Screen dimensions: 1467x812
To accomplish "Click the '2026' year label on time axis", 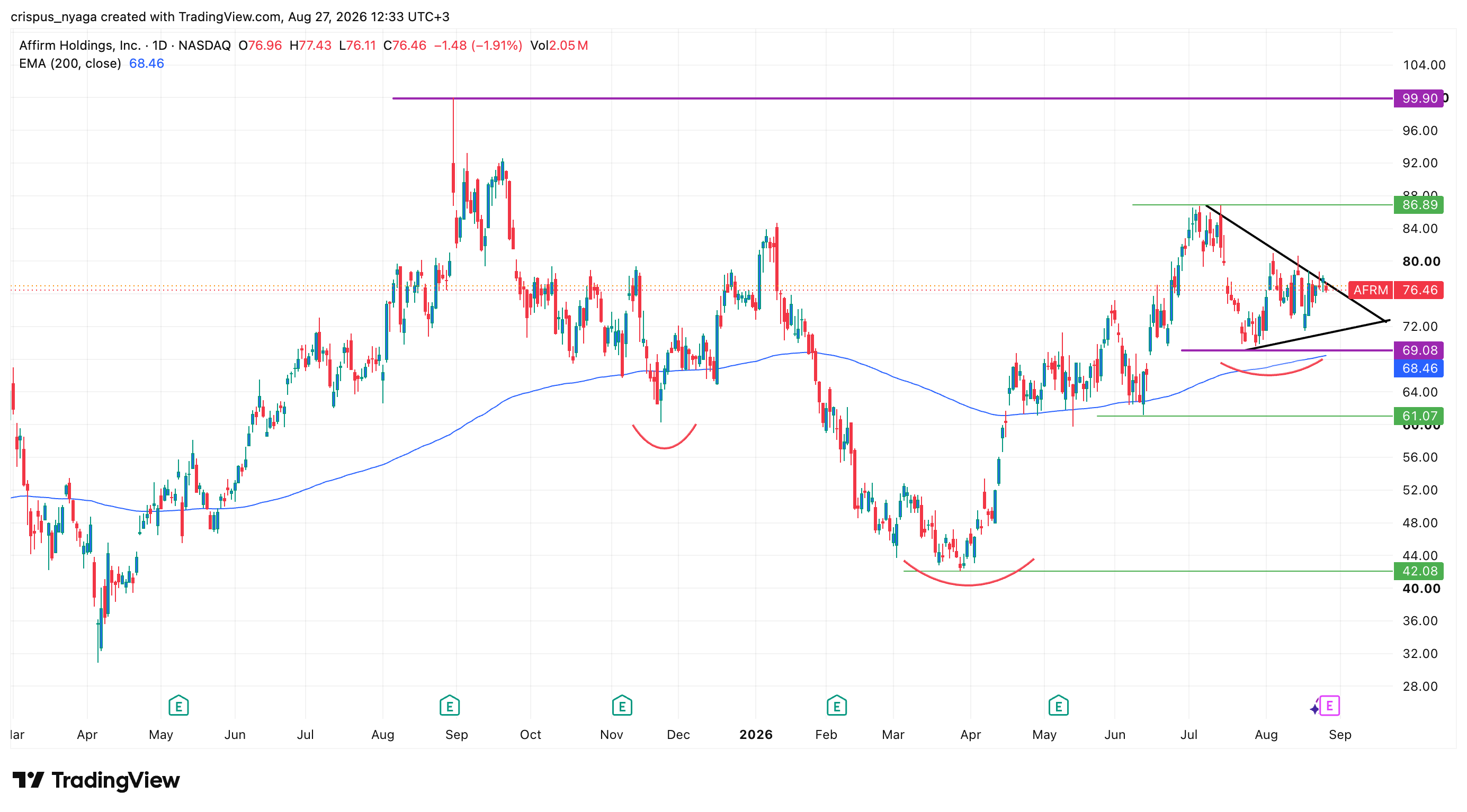I will click(x=756, y=735).
